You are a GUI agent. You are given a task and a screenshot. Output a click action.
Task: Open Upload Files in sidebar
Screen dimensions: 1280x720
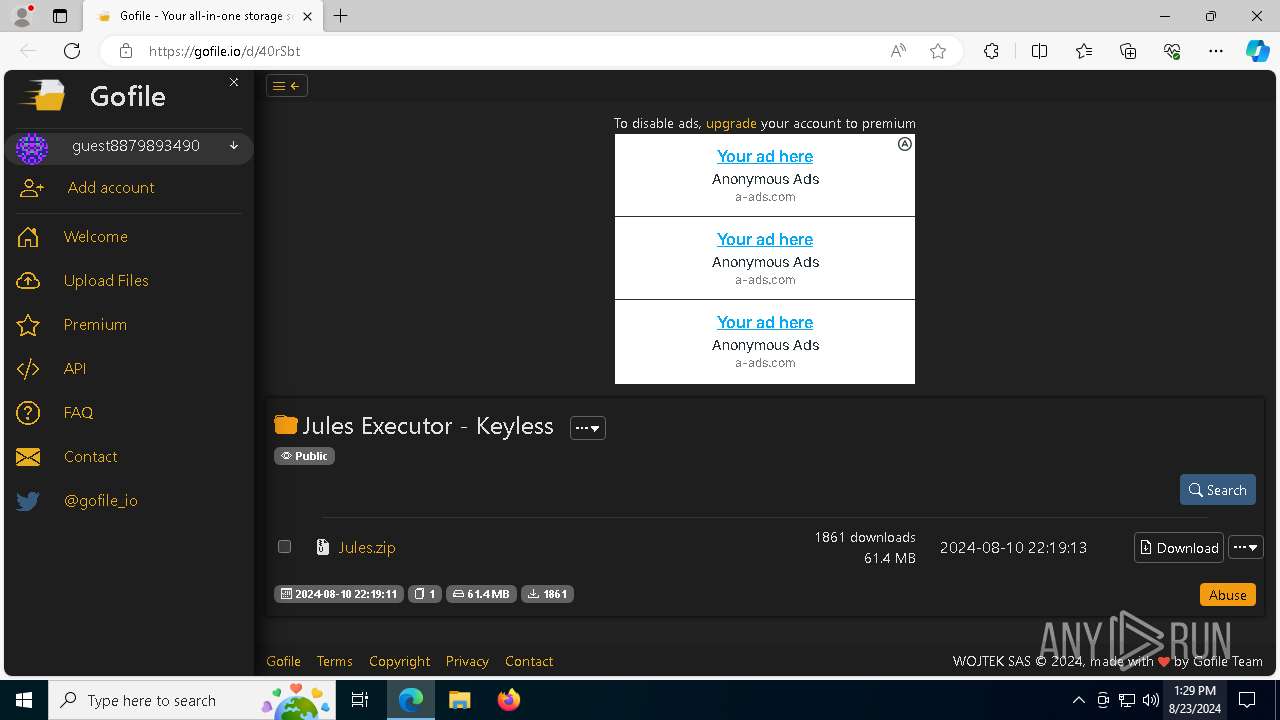[106, 281]
